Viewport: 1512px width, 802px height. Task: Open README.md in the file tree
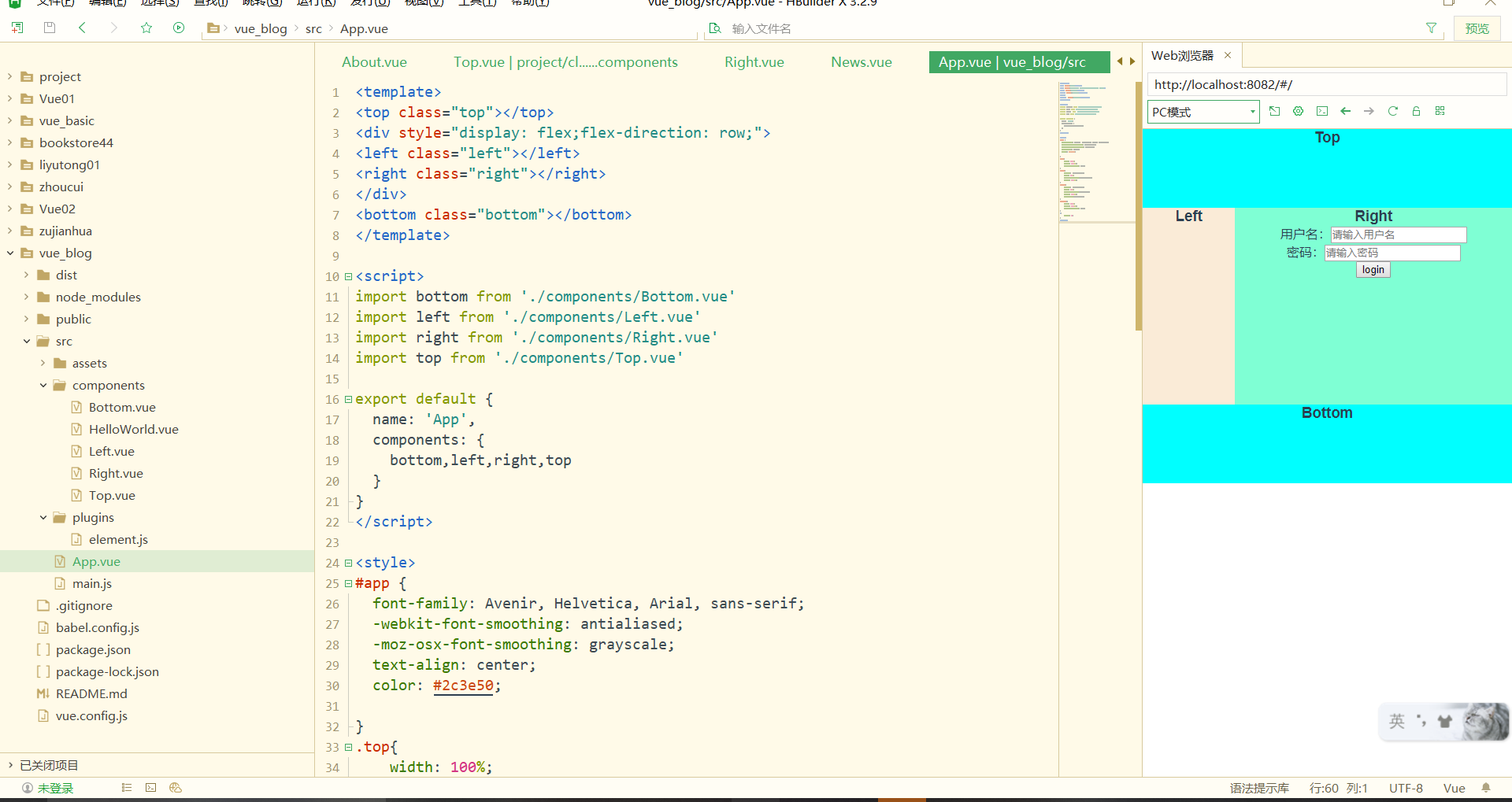91,693
